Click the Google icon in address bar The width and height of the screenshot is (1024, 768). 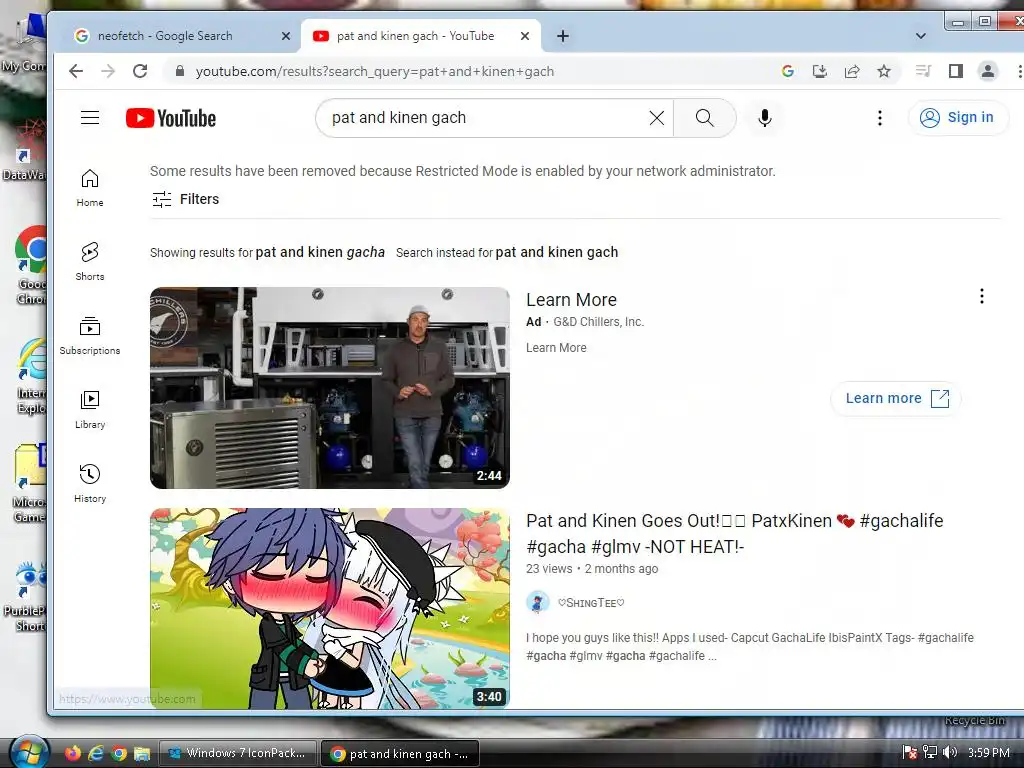pos(788,71)
